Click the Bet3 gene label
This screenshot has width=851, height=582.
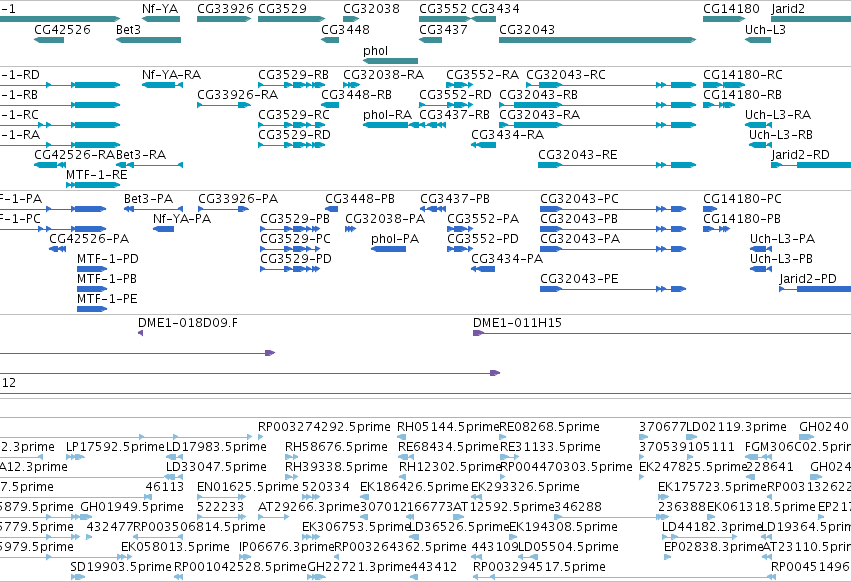(x=129, y=29)
